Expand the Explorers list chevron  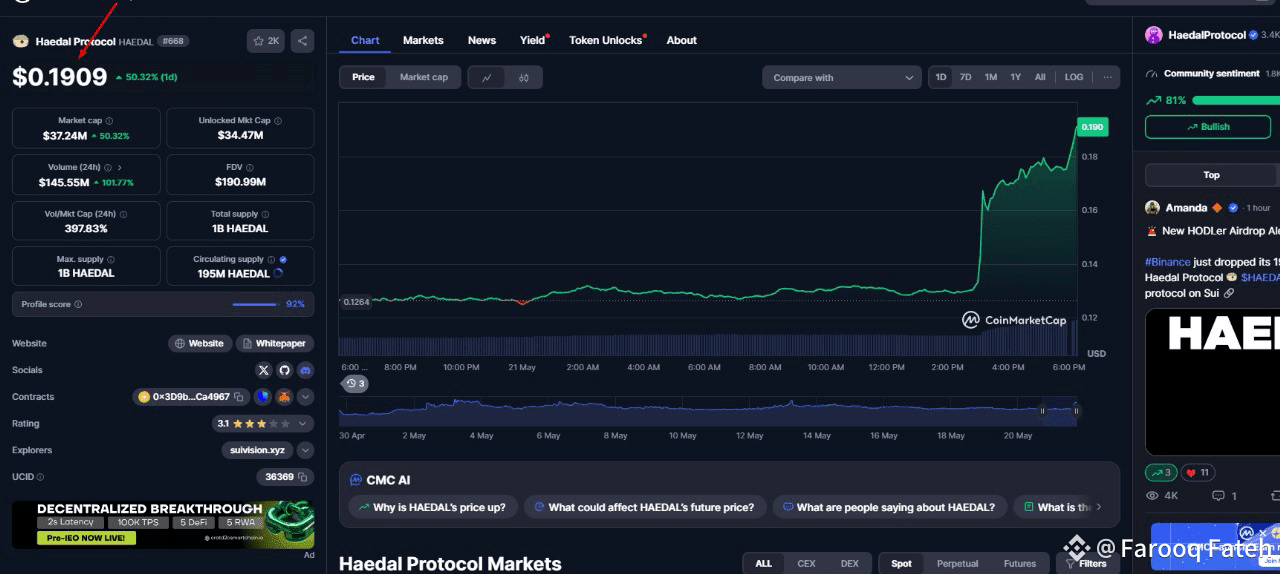tap(305, 450)
